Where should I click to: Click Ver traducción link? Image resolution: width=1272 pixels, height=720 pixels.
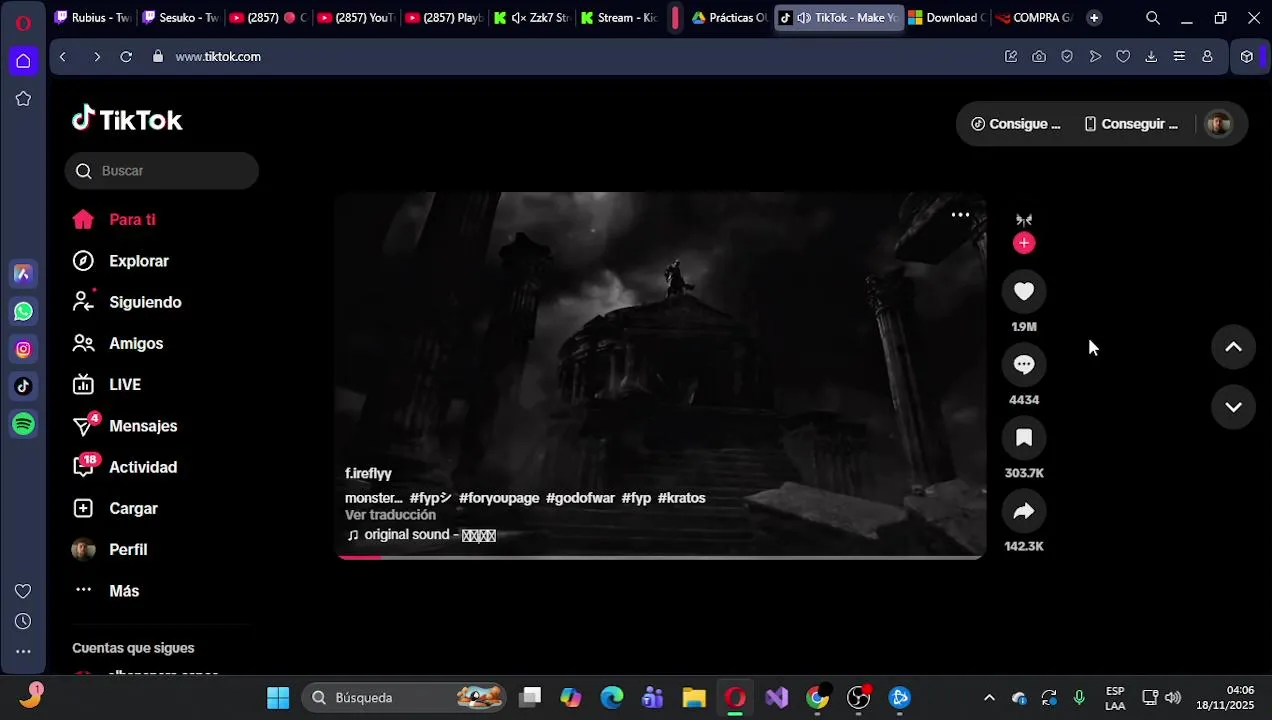(x=390, y=515)
